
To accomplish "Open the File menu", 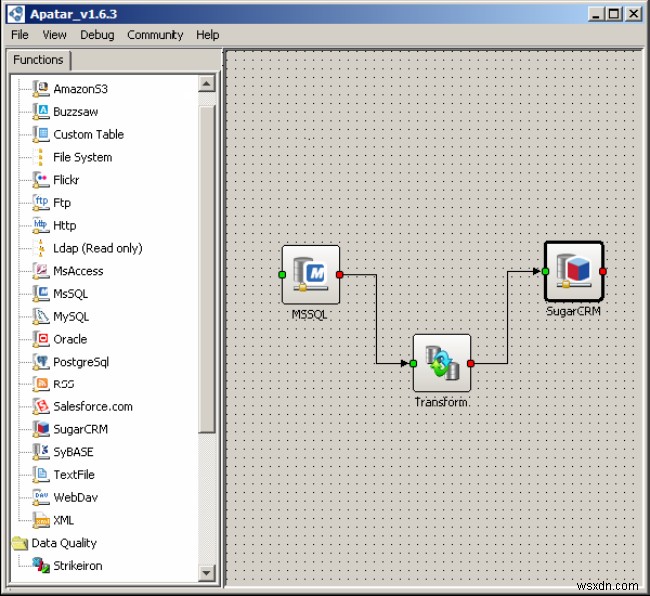I will pyautogui.click(x=19, y=35).
